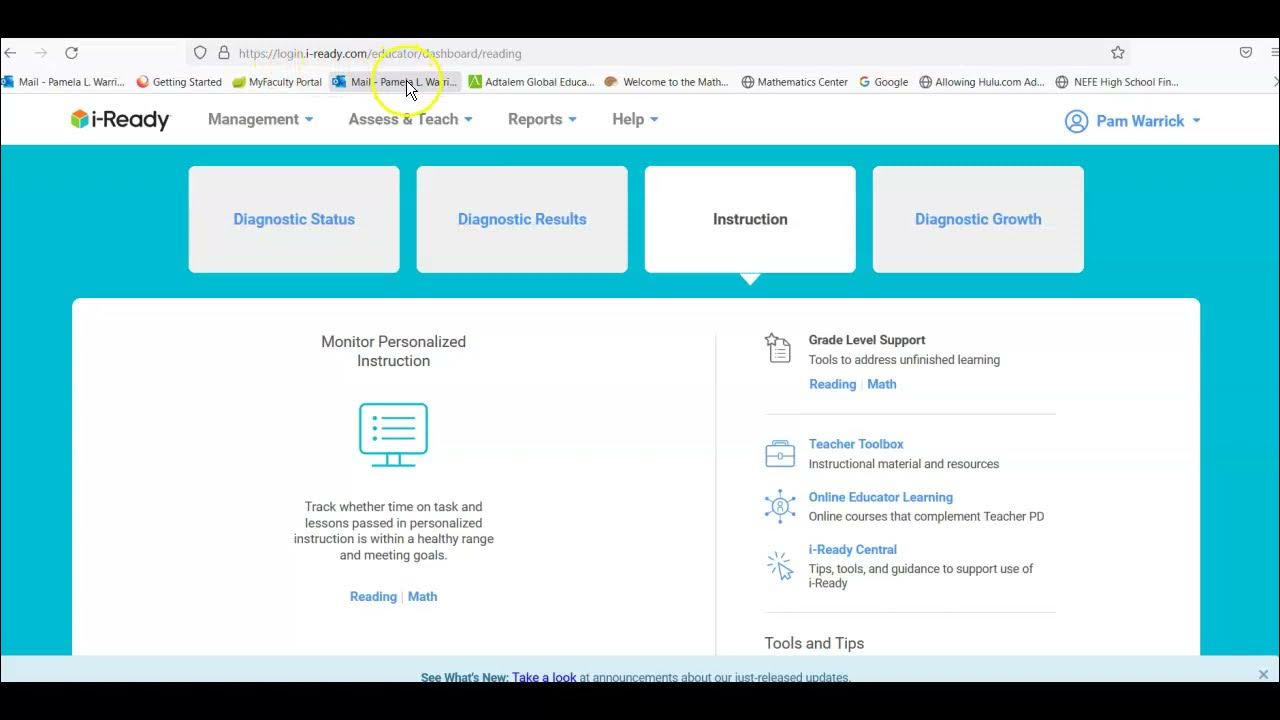Dismiss the See What's New banner
This screenshot has width=1280, height=720.
coord(1263,674)
